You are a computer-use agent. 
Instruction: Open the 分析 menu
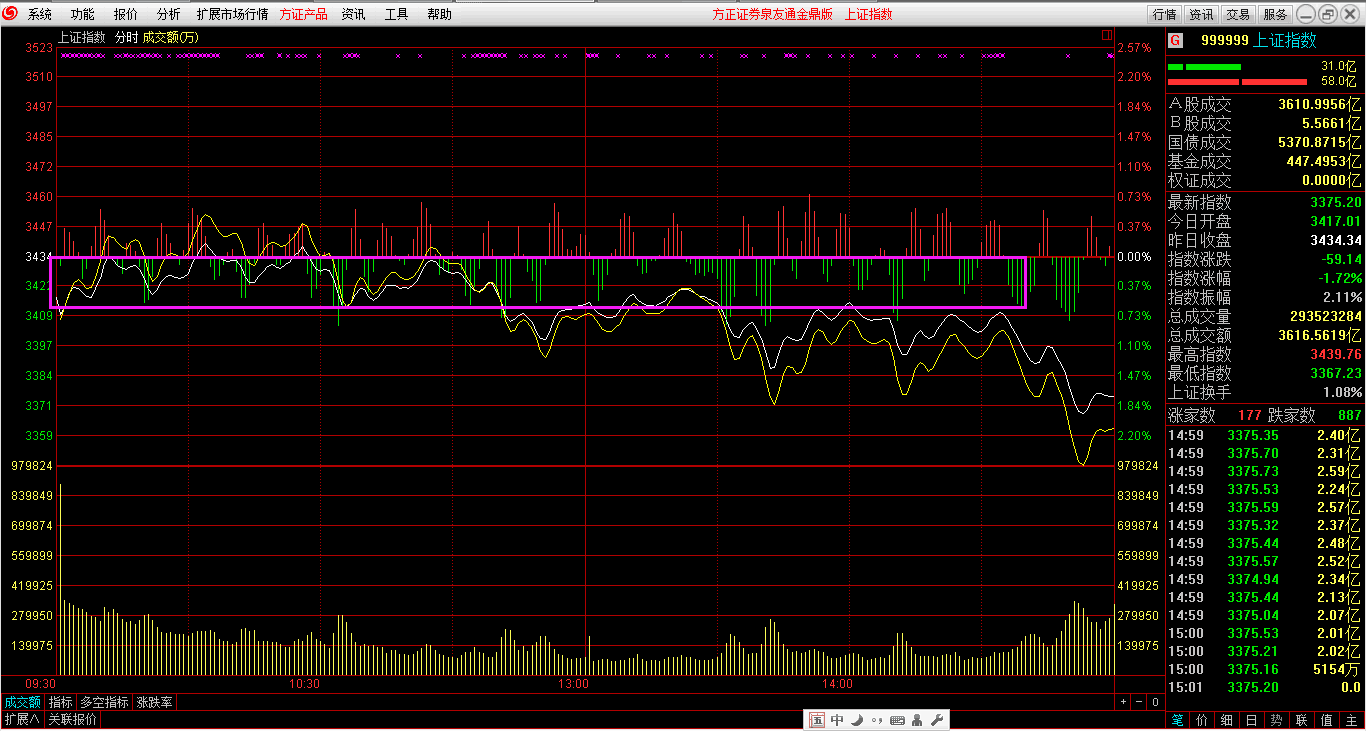(169, 14)
